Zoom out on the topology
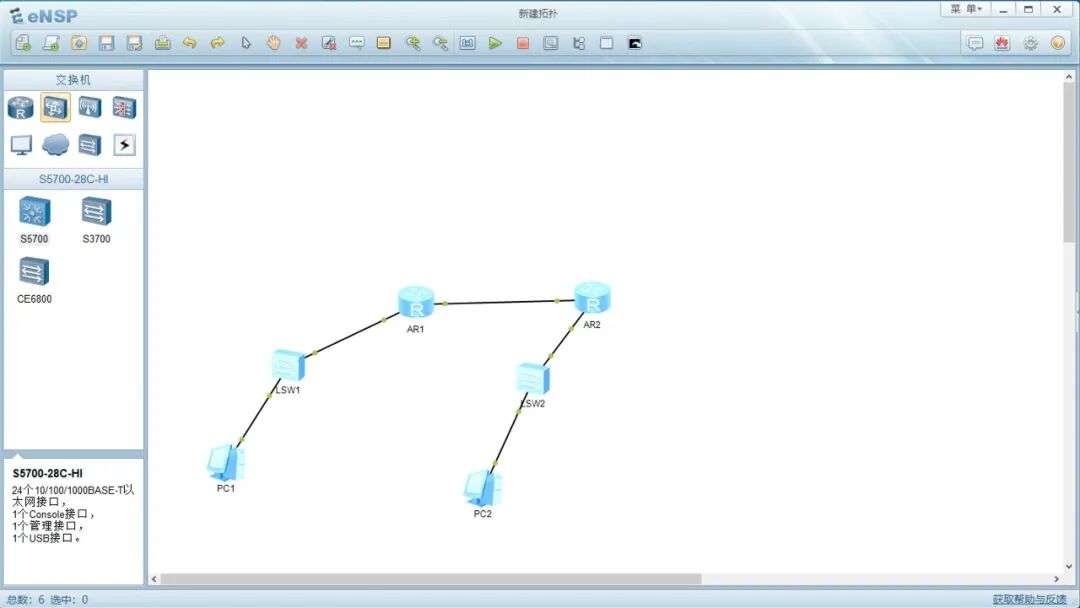This screenshot has width=1080, height=608. coord(440,43)
